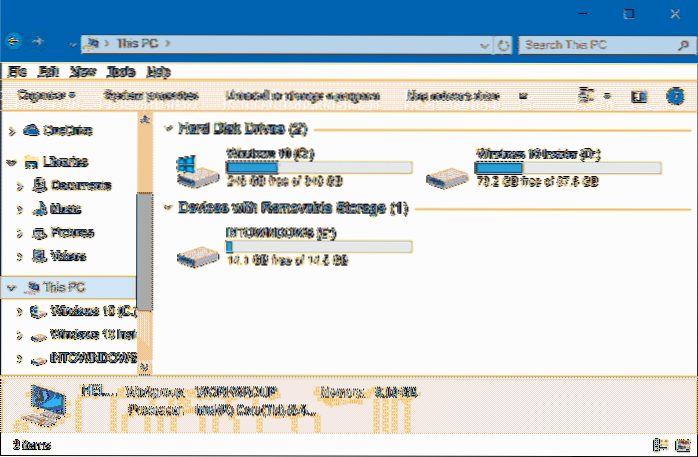The image size is (698, 457).
Task: Open the Tools menu
Action: (x=121, y=72)
